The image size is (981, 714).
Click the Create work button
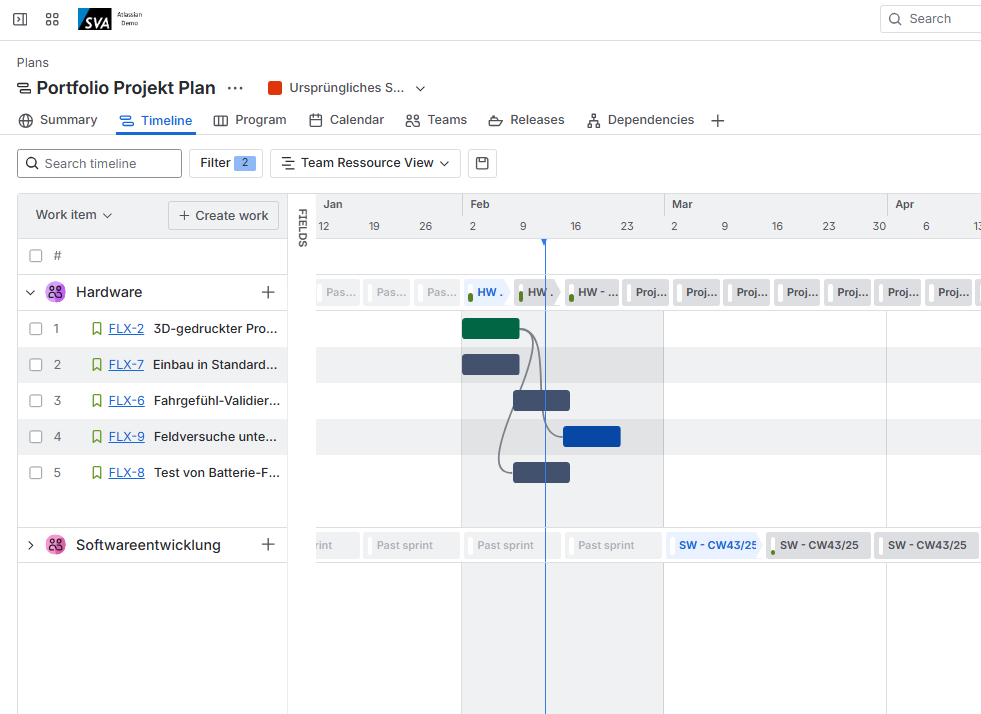tap(223, 215)
